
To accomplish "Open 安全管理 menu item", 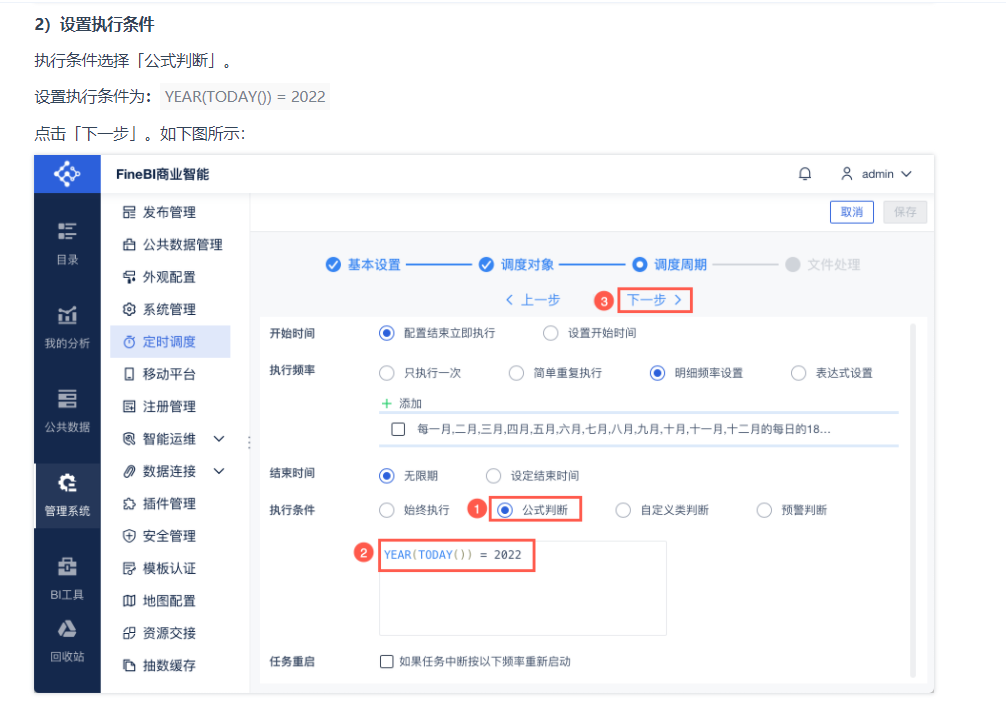I will pyautogui.click(x=169, y=536).
